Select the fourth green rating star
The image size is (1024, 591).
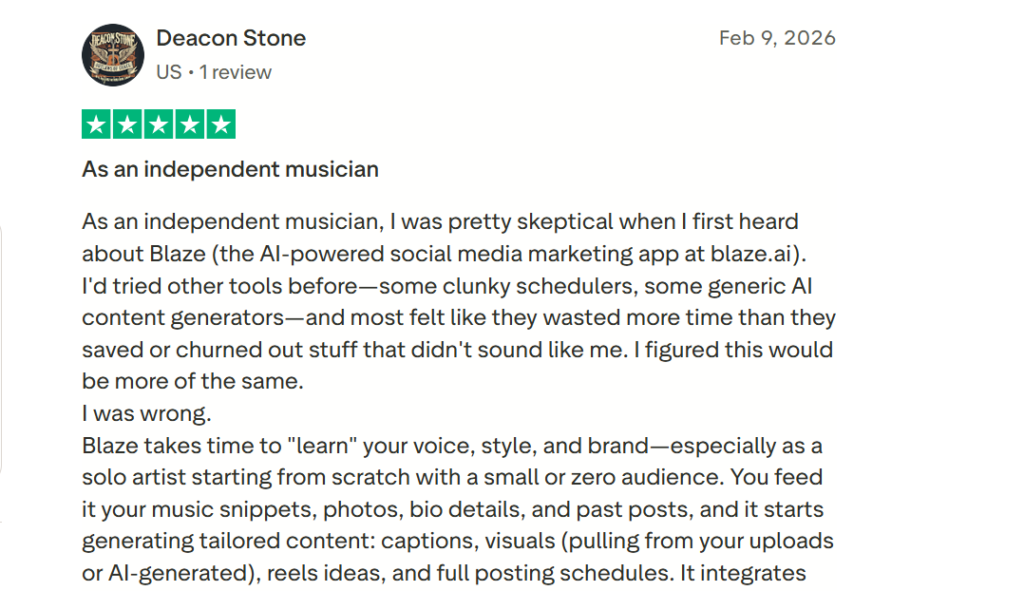click(x=190, y=125)
